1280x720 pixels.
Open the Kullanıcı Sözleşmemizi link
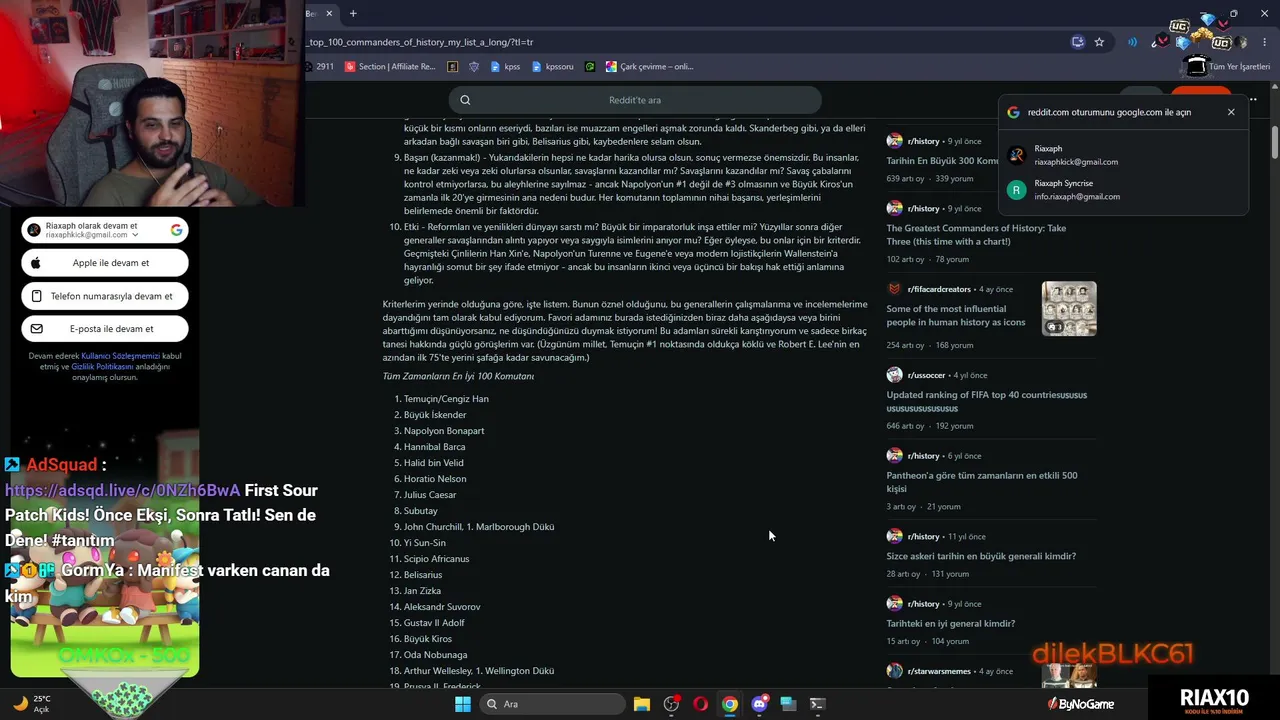point(120,356)
